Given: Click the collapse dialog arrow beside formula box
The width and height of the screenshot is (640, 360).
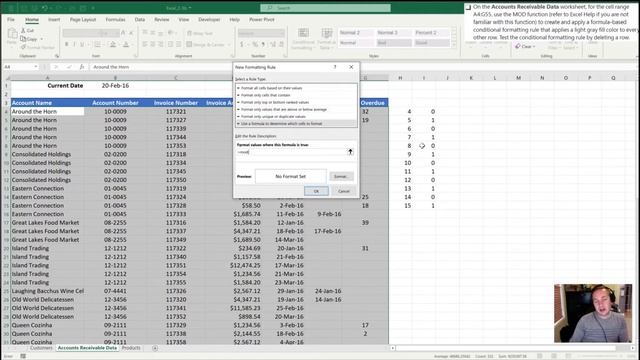Looking at the screenshot, I should pos(350,152).
